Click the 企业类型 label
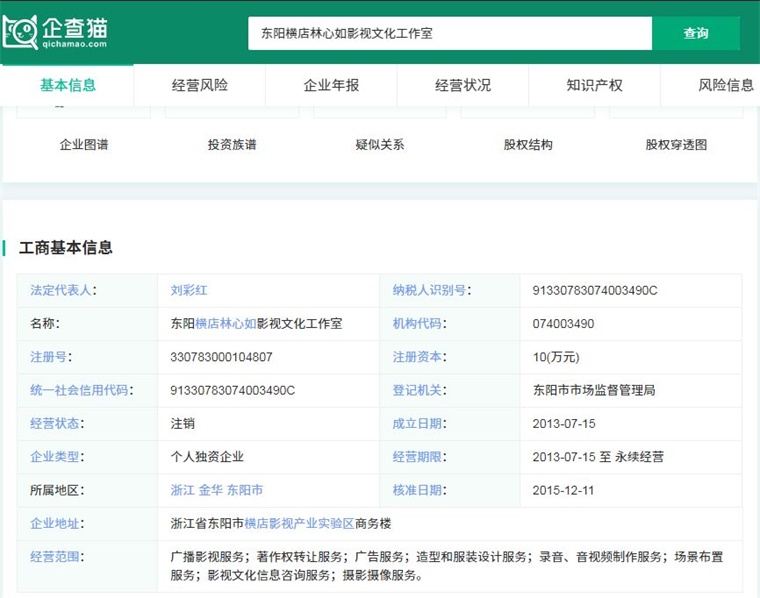This screenshot has width=760, height=598. click(x=57, y=456)
